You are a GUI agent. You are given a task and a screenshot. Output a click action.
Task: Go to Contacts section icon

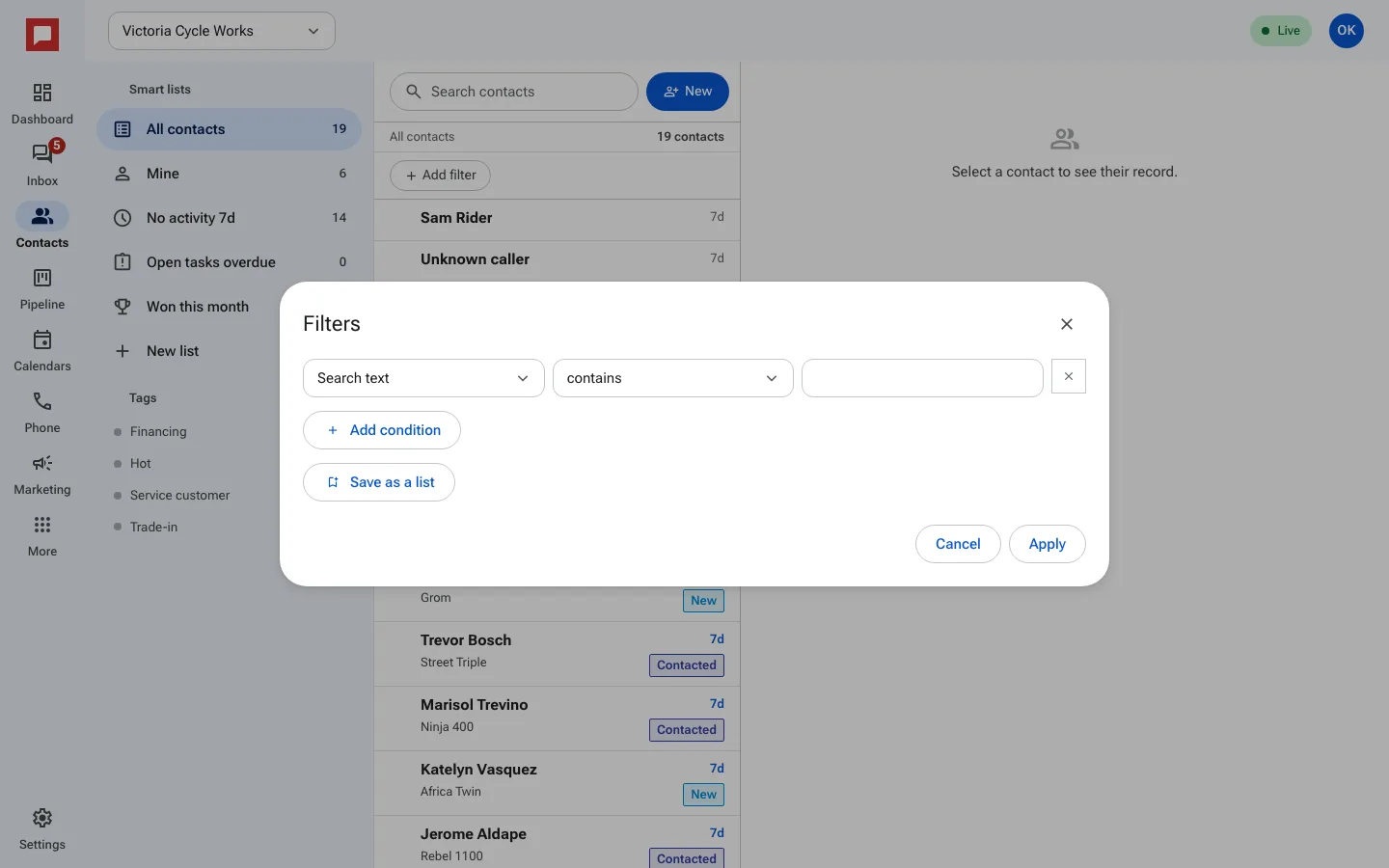[x=42, y=216]
